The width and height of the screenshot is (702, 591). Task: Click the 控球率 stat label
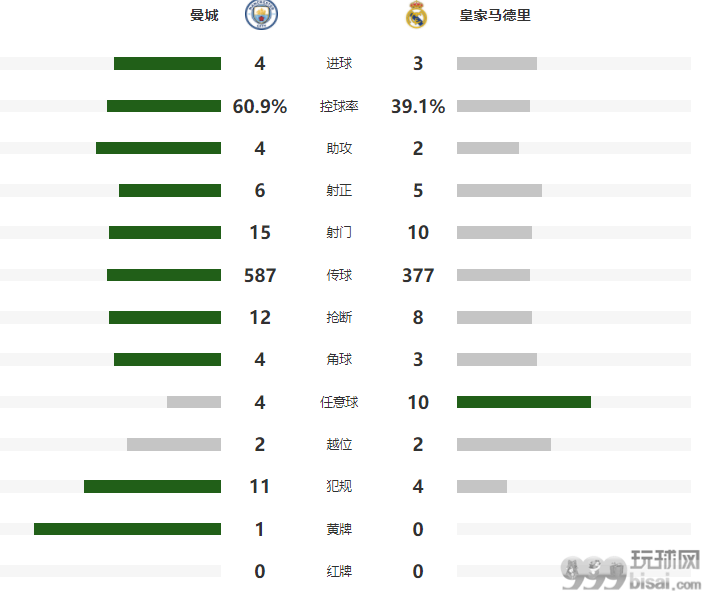click(339, 106)
